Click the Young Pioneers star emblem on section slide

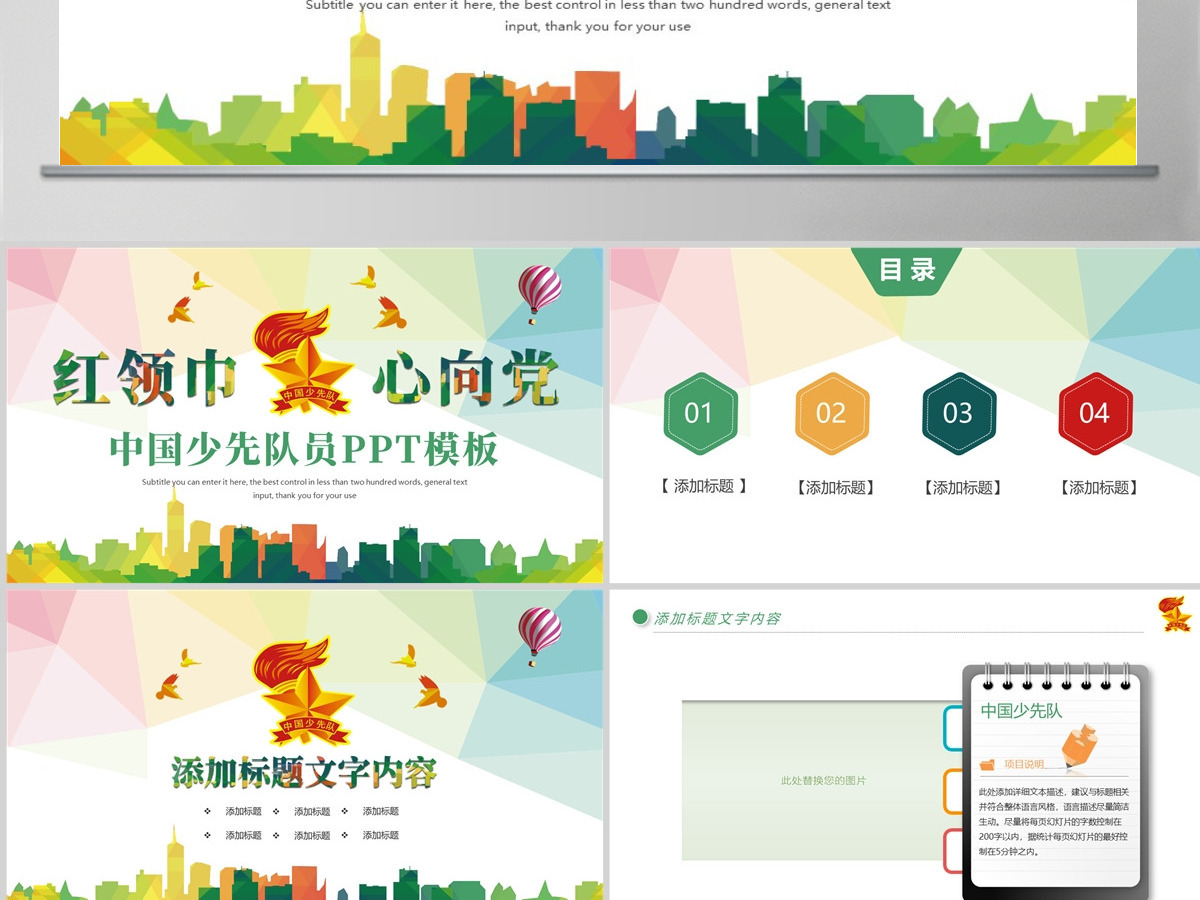coord(303,692)
